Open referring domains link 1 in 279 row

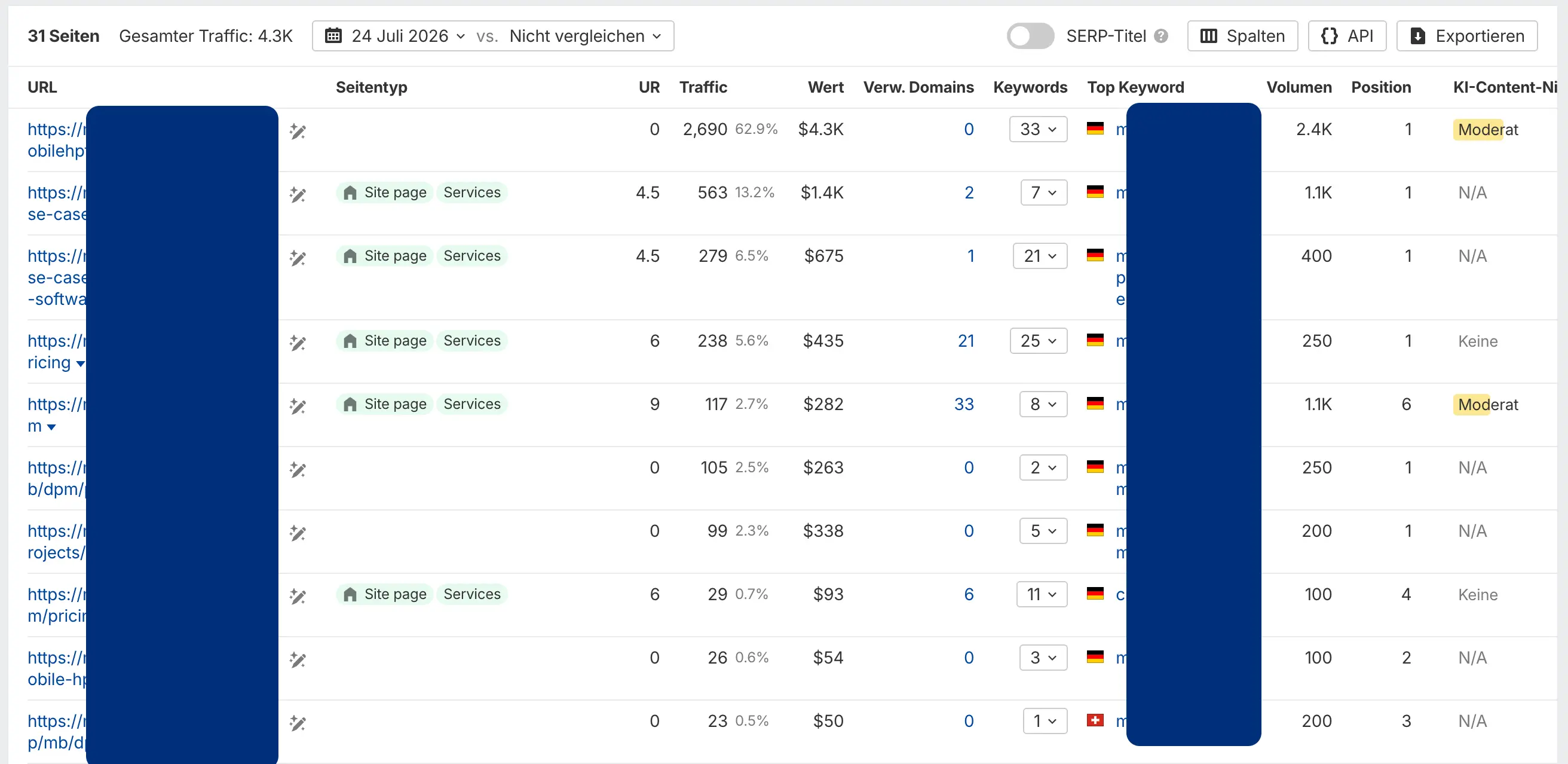click(x=971, y=256)
